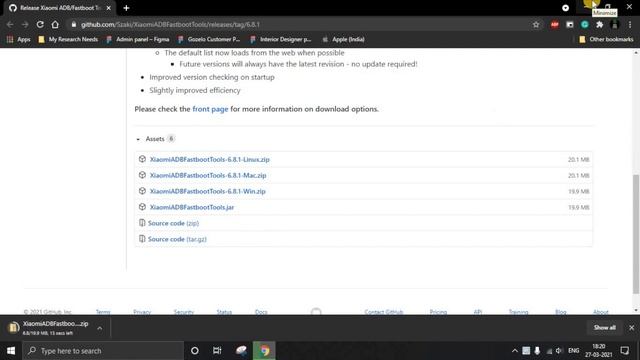640x360 pixels.
Task: Open Cortana circle on taskbar
Action: pos(195,351)
